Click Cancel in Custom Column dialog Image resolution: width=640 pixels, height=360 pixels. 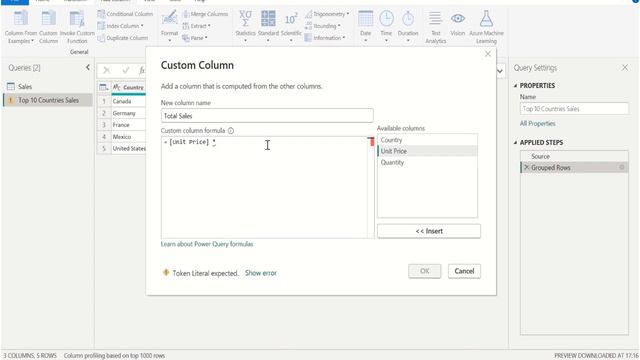(464, 271)
